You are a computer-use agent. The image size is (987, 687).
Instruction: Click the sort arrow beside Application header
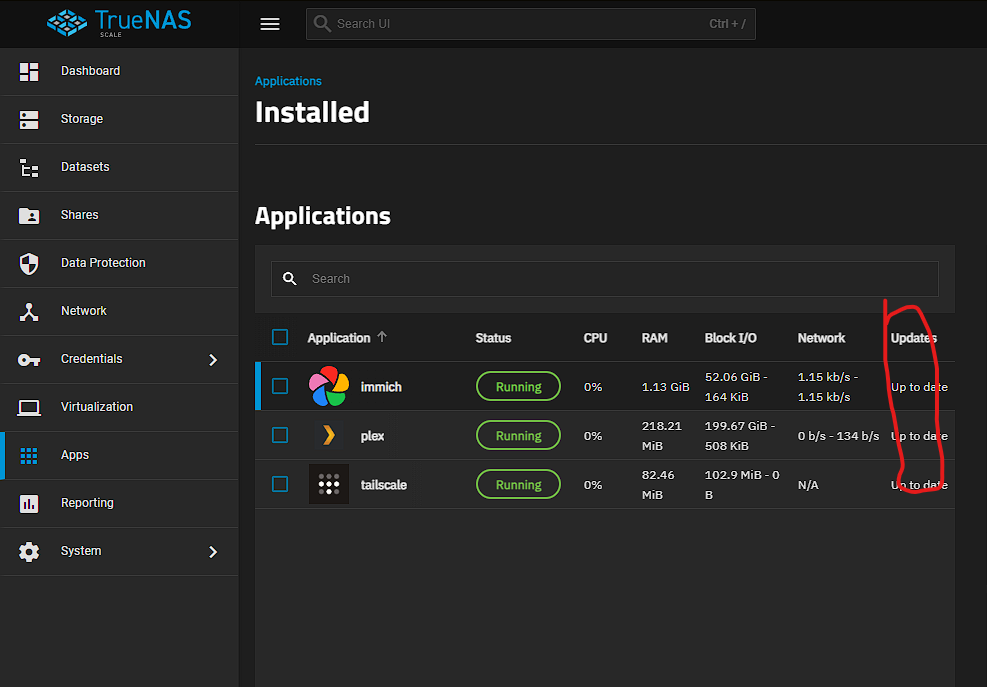click(x=381, y=337)
